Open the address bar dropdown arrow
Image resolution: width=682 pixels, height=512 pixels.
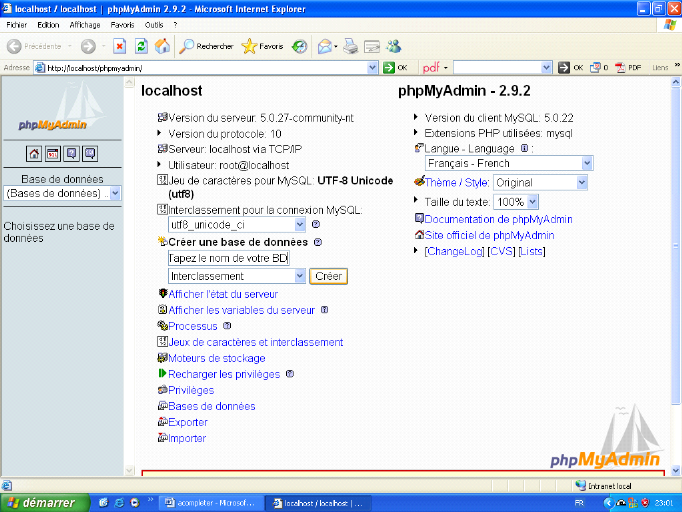pyautogui.click(x=372, y=68)
